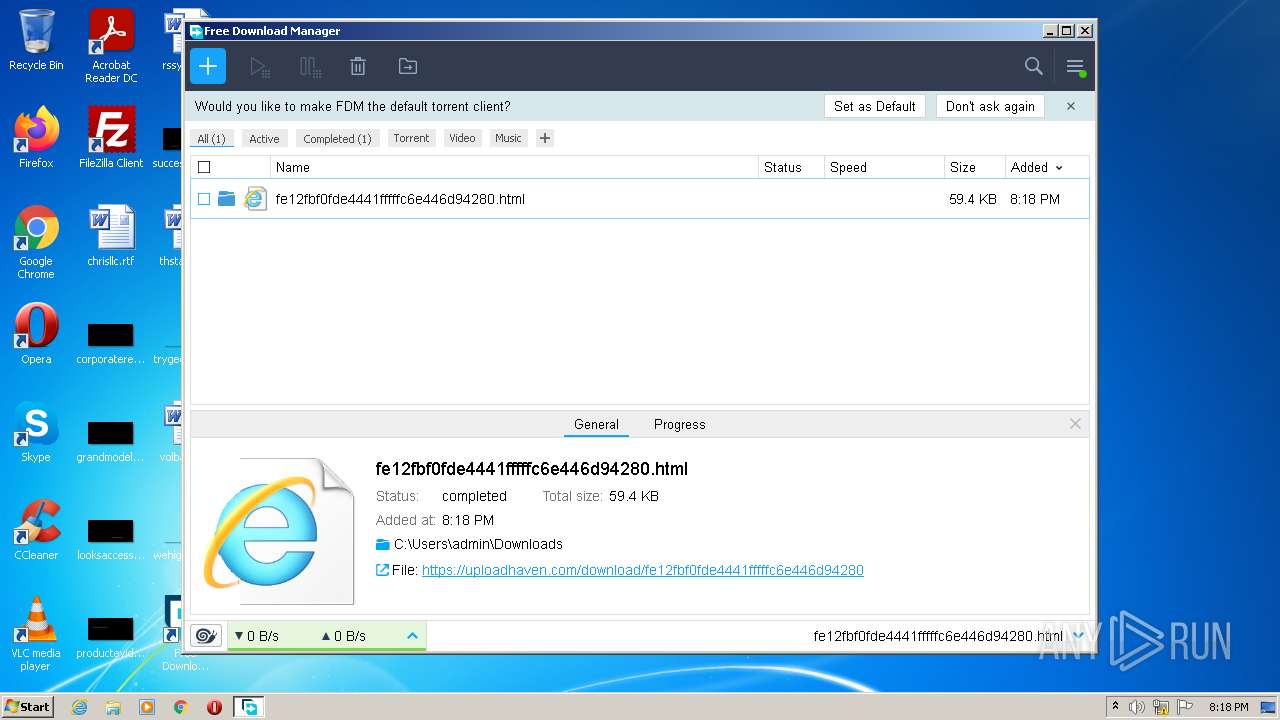
Task: Select the fe12fbf0fde4441fffffc6e446d94280.html row name
Action: click(400, 199)
